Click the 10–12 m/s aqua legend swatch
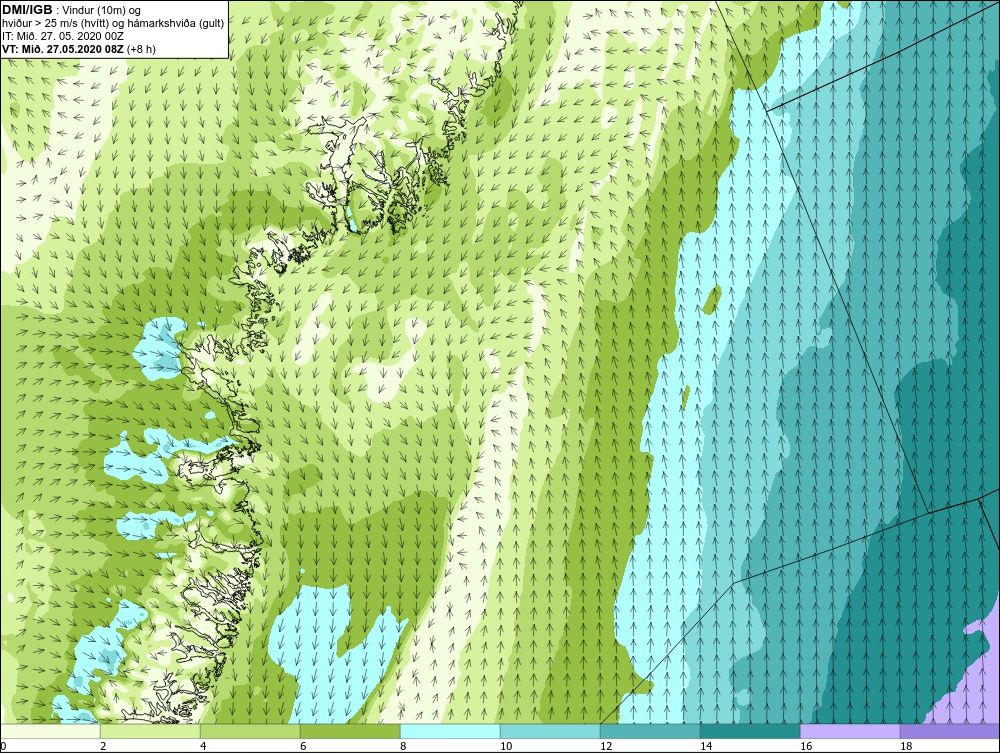 point(550,731)
